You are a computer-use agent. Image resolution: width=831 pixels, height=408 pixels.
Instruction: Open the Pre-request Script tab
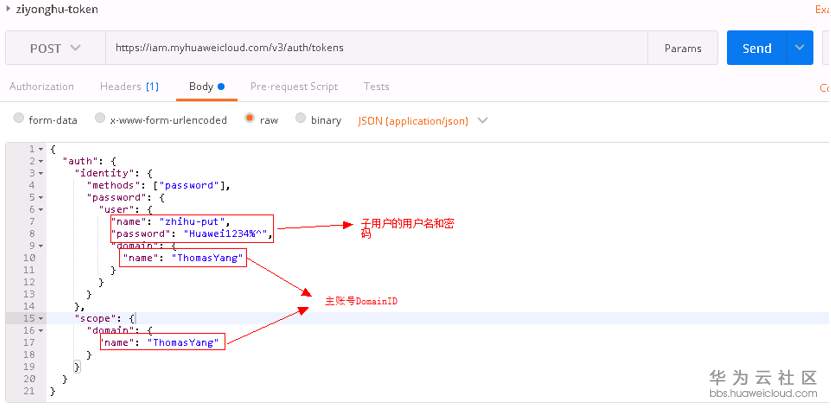tap(294, 86)
